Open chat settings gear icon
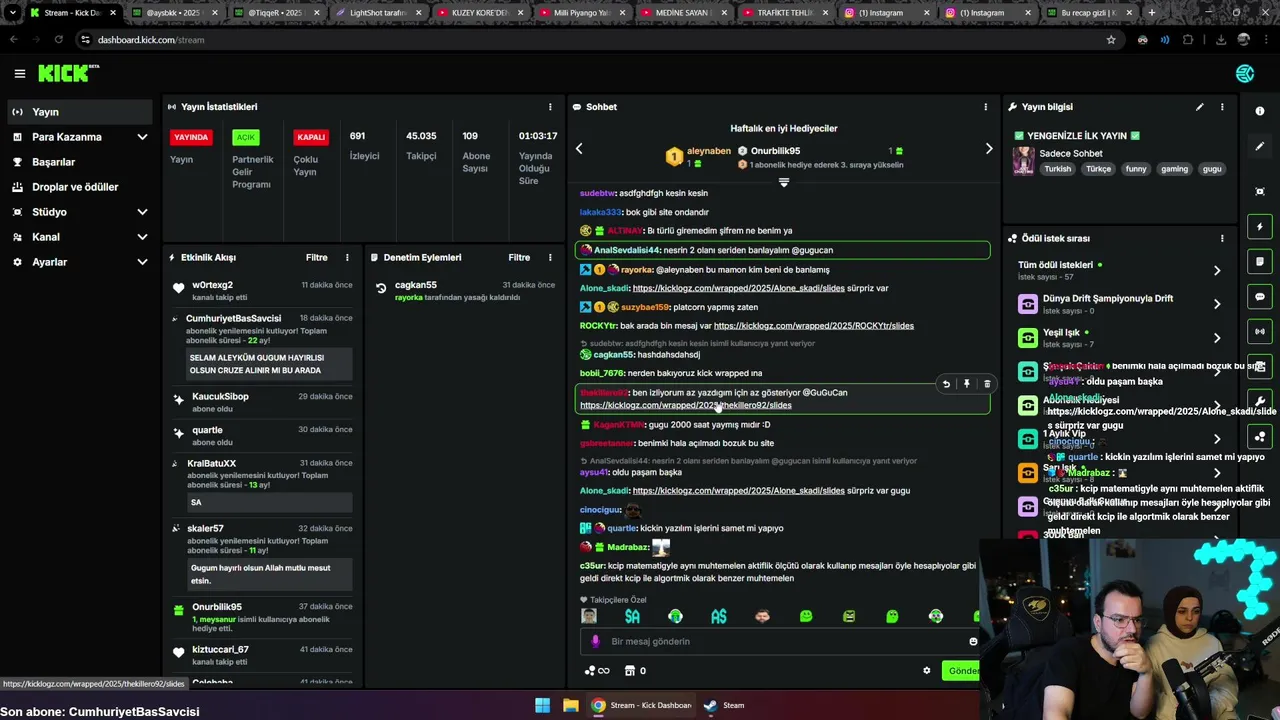This screenshot has height=720, width=1280. pyautogui.click(x=926, y=671)
